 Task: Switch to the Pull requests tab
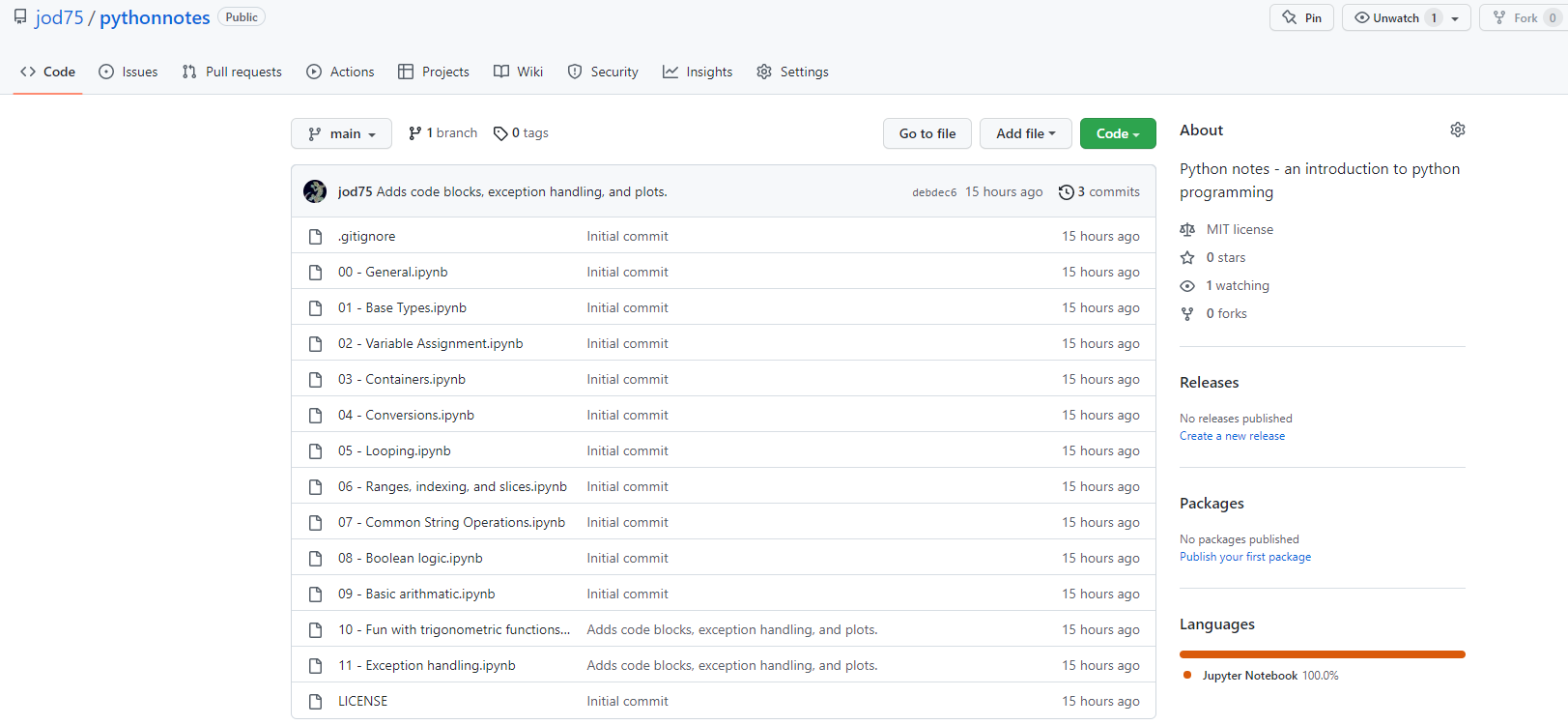click(x=232, y=72)
